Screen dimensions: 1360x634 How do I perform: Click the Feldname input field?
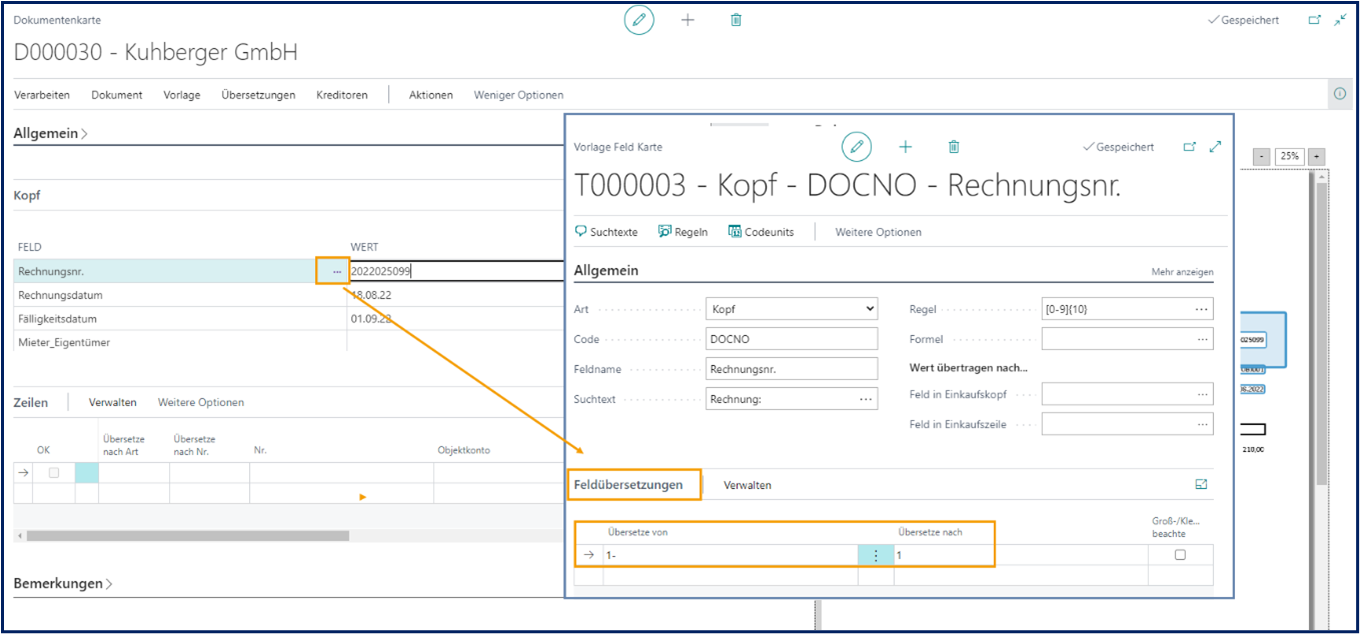(791, 369)
